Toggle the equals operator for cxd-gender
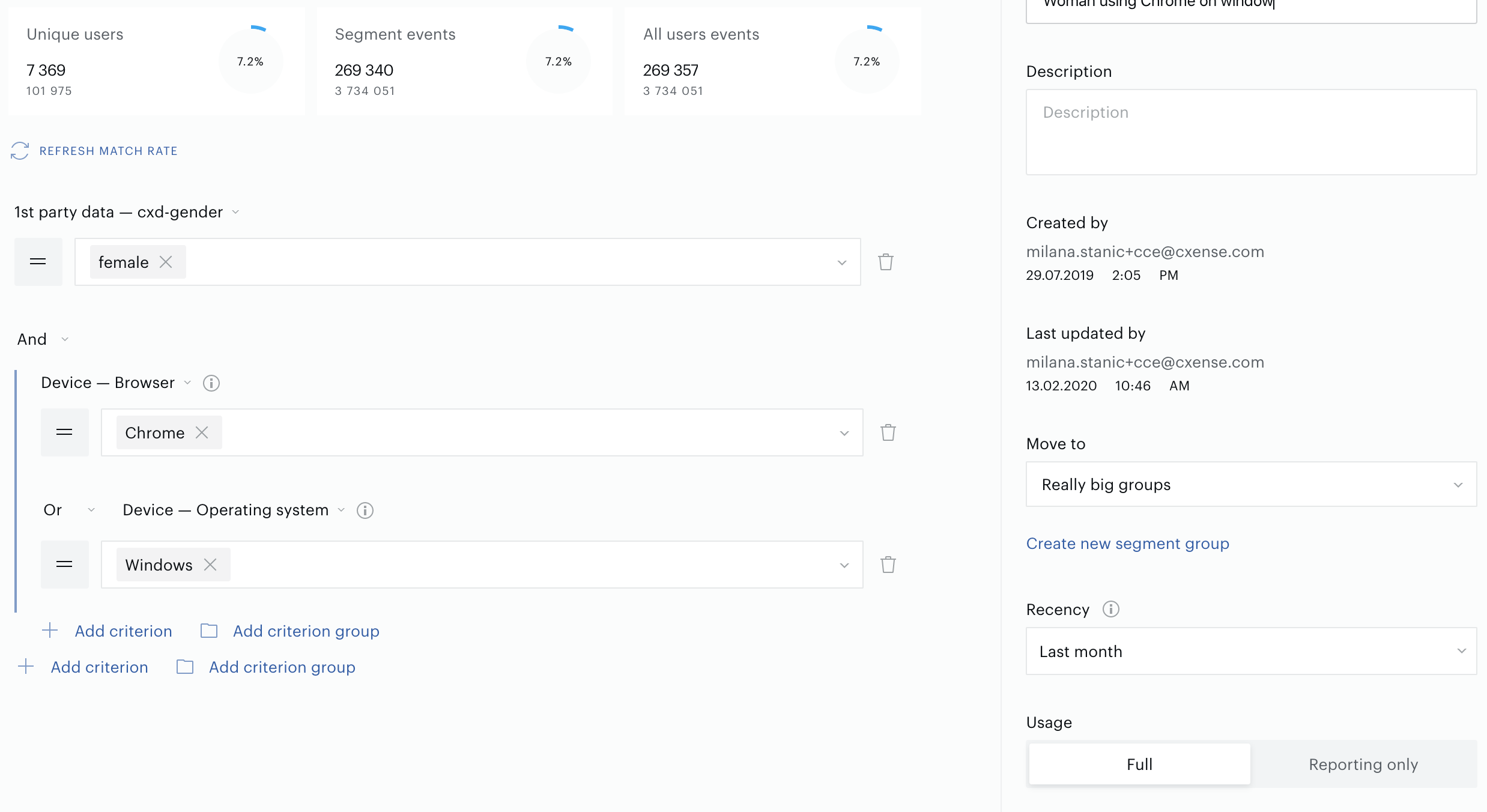The image size is (1487, 812). click(x=38, y=262)
